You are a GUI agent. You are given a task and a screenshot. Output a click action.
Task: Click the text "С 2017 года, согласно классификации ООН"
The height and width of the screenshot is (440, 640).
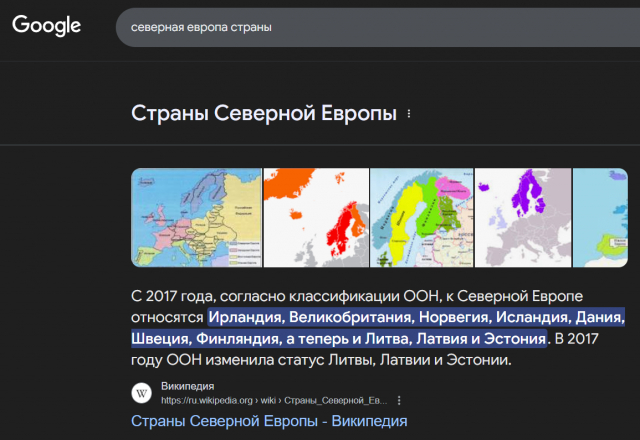pyautogui.click(x=285, y=296)
